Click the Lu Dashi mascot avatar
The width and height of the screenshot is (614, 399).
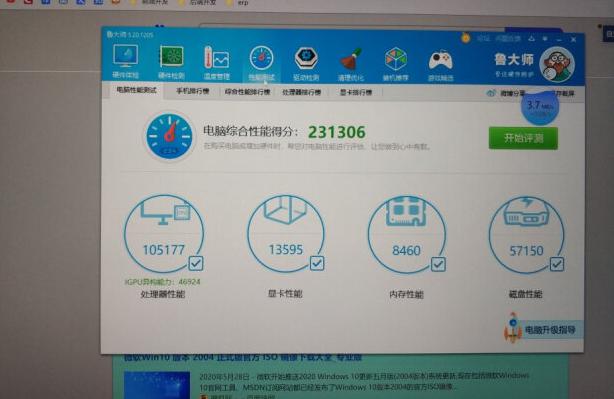tap(557, 65)
